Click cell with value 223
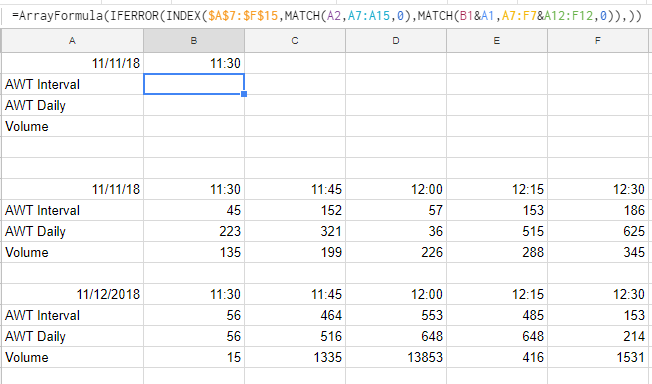This screenshot has width=652, height=384. click(x=194, y=231)
